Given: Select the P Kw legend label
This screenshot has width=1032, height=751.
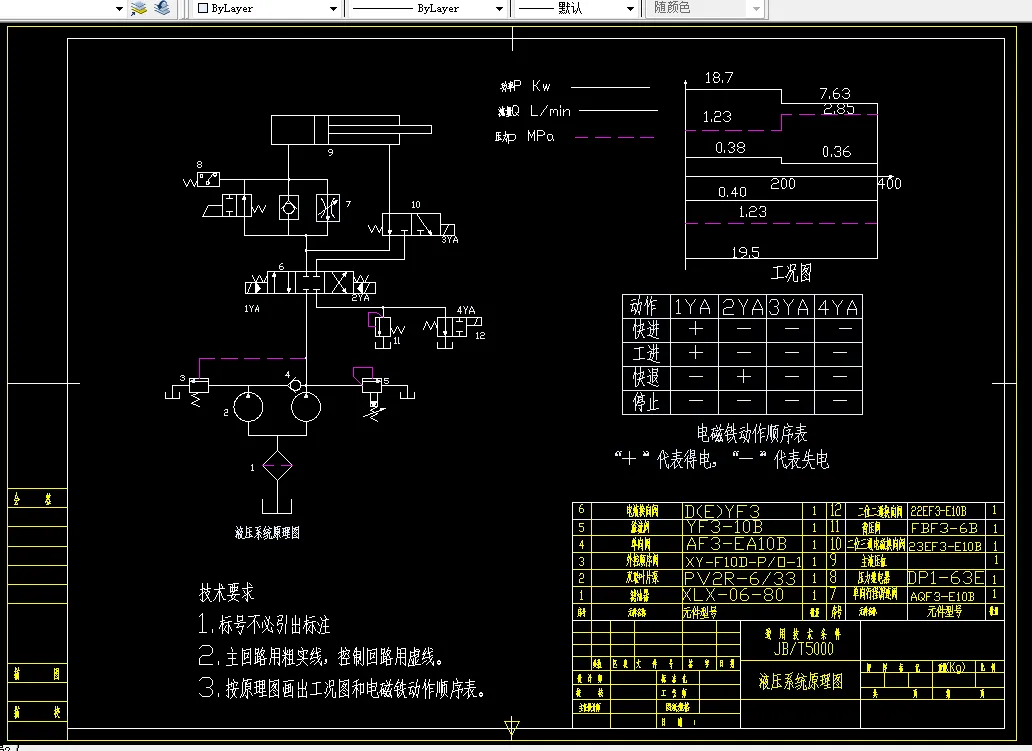Looking at the screenshot, I should click(525, 86).
